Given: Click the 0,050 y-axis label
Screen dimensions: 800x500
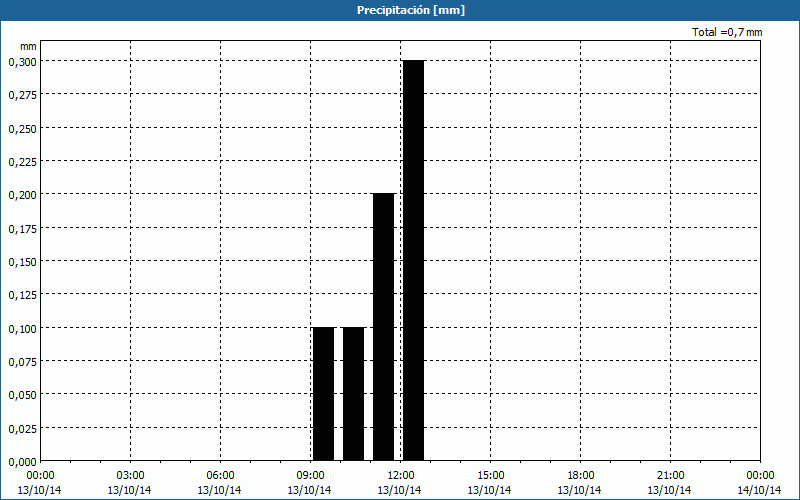Looking at the screenshot, I should 22,395.
